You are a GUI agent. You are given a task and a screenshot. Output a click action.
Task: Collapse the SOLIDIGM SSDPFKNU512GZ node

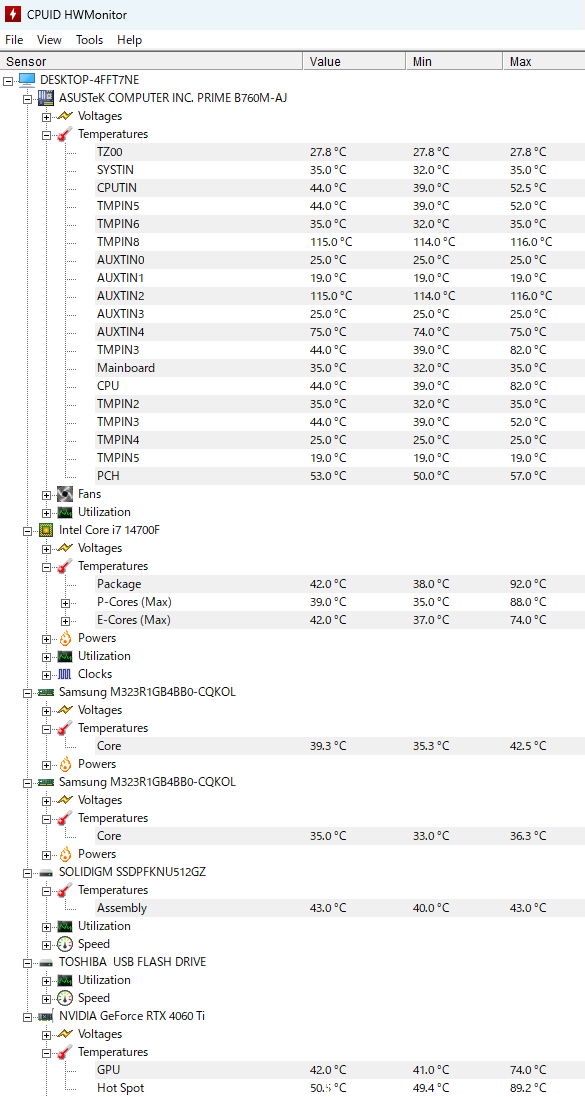[x=27, y=872]
